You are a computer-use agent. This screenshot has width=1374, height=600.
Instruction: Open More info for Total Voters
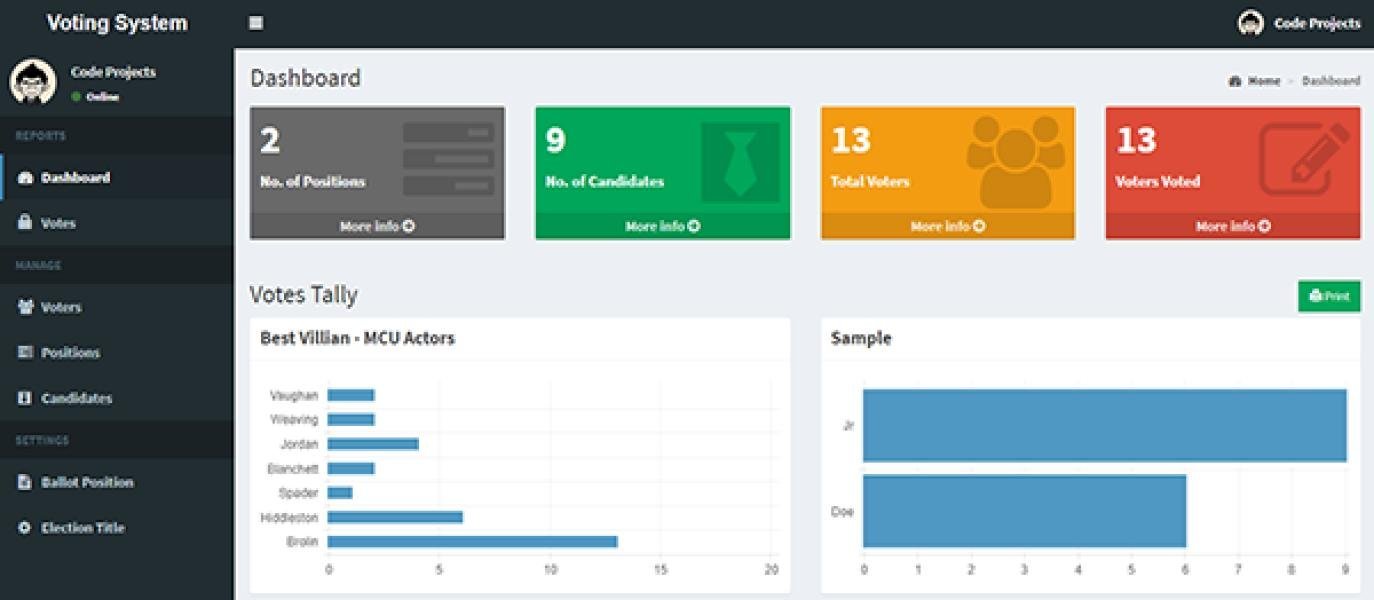coord(947,226)
